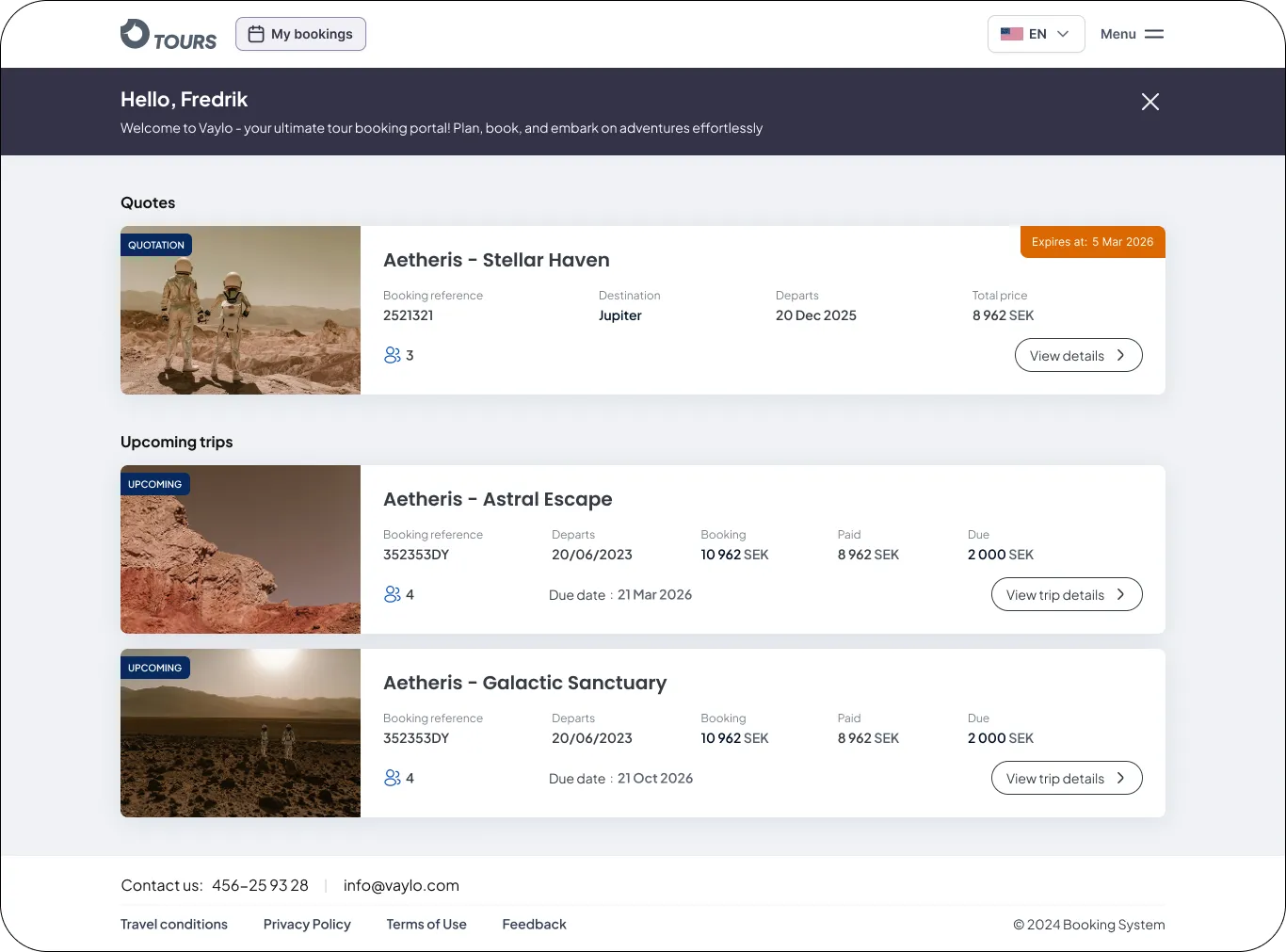Viewport: 1286px width, 952px height.
Task: Click the orange Expires at 5 Mar 2026 badge
Action: [x=1092, y=242]
